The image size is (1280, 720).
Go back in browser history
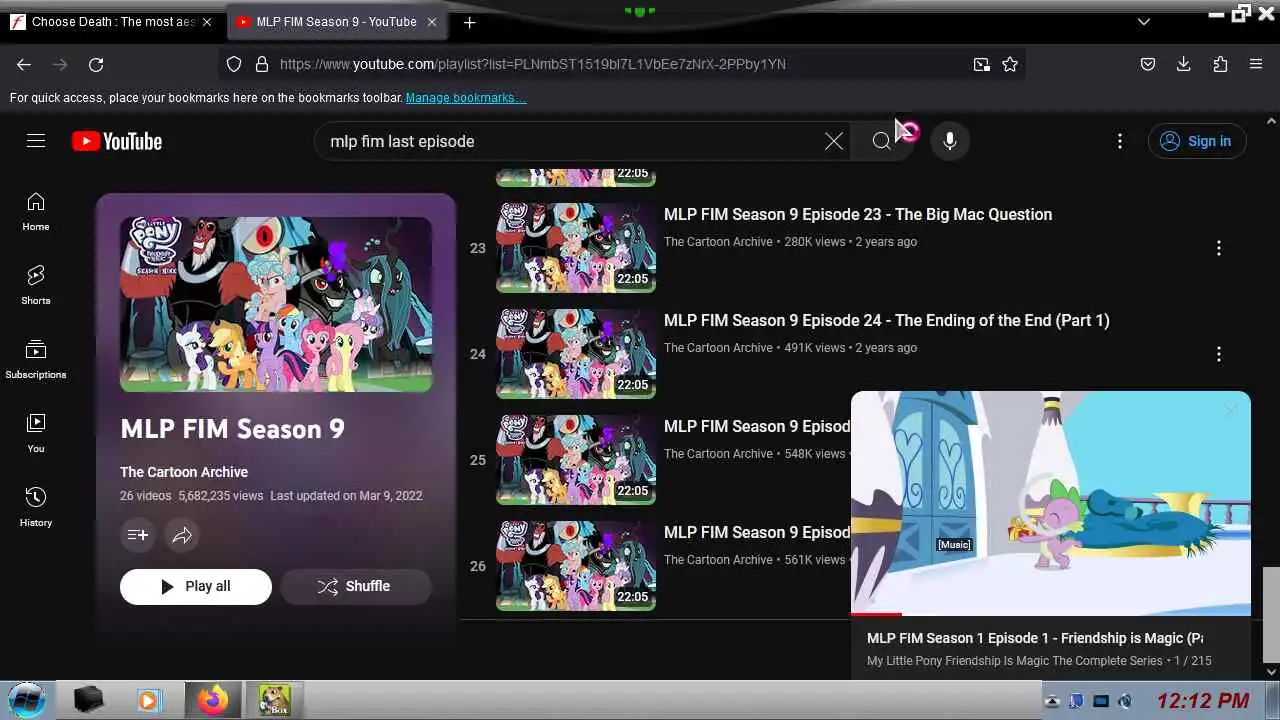24,64
